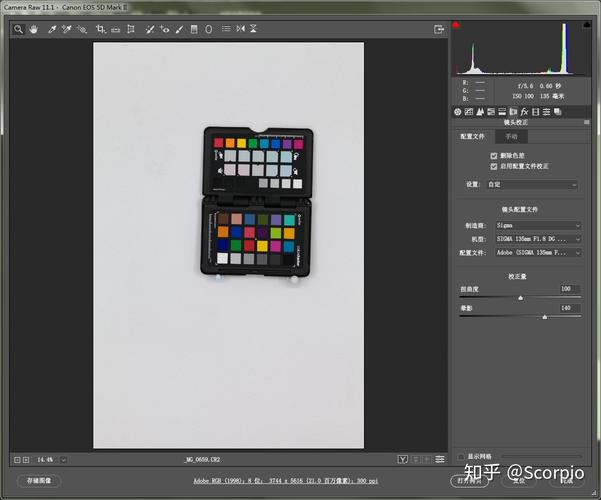Expand the 制造商 dropdown showing Sigma
601x500 pixels.
pos(537,226)
